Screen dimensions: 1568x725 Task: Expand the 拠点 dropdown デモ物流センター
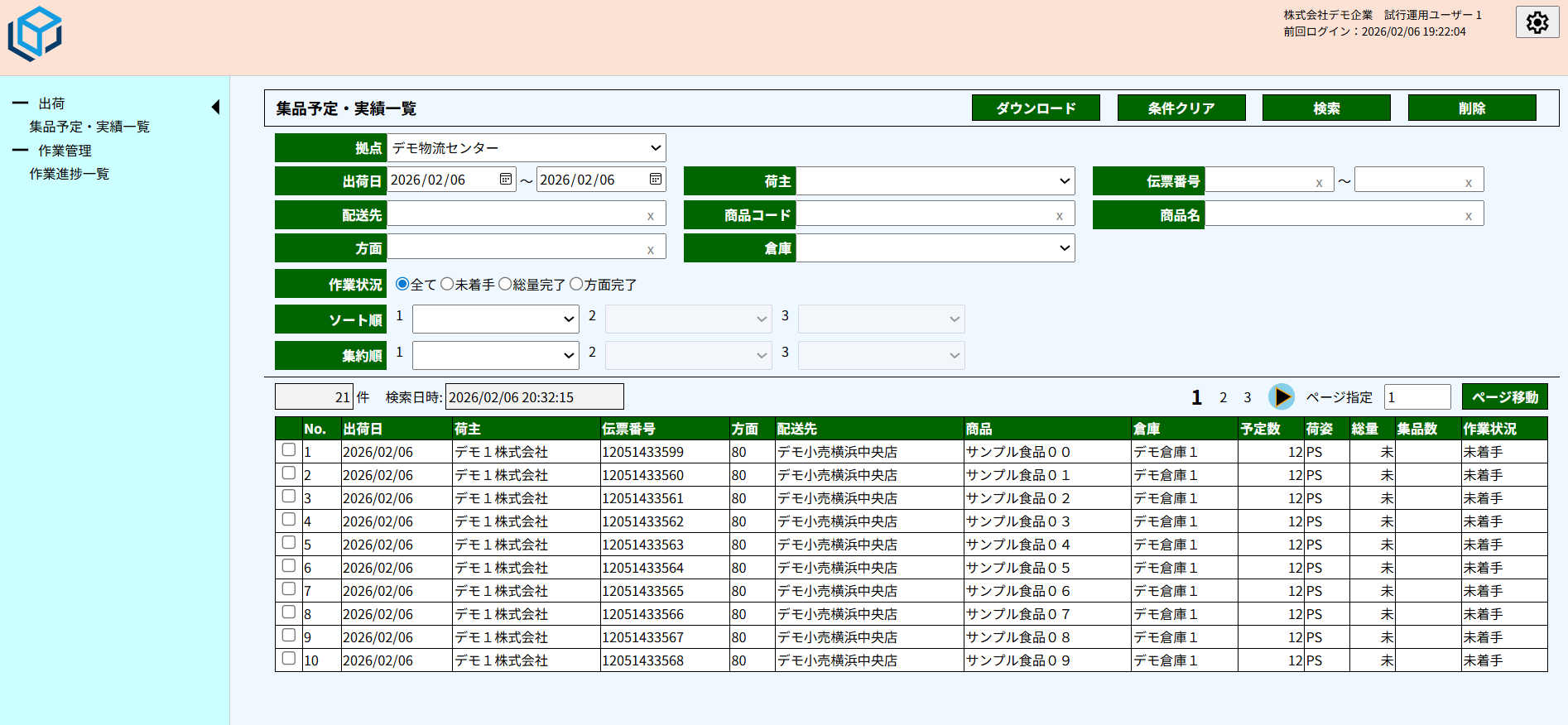click(x=527, y=148)
